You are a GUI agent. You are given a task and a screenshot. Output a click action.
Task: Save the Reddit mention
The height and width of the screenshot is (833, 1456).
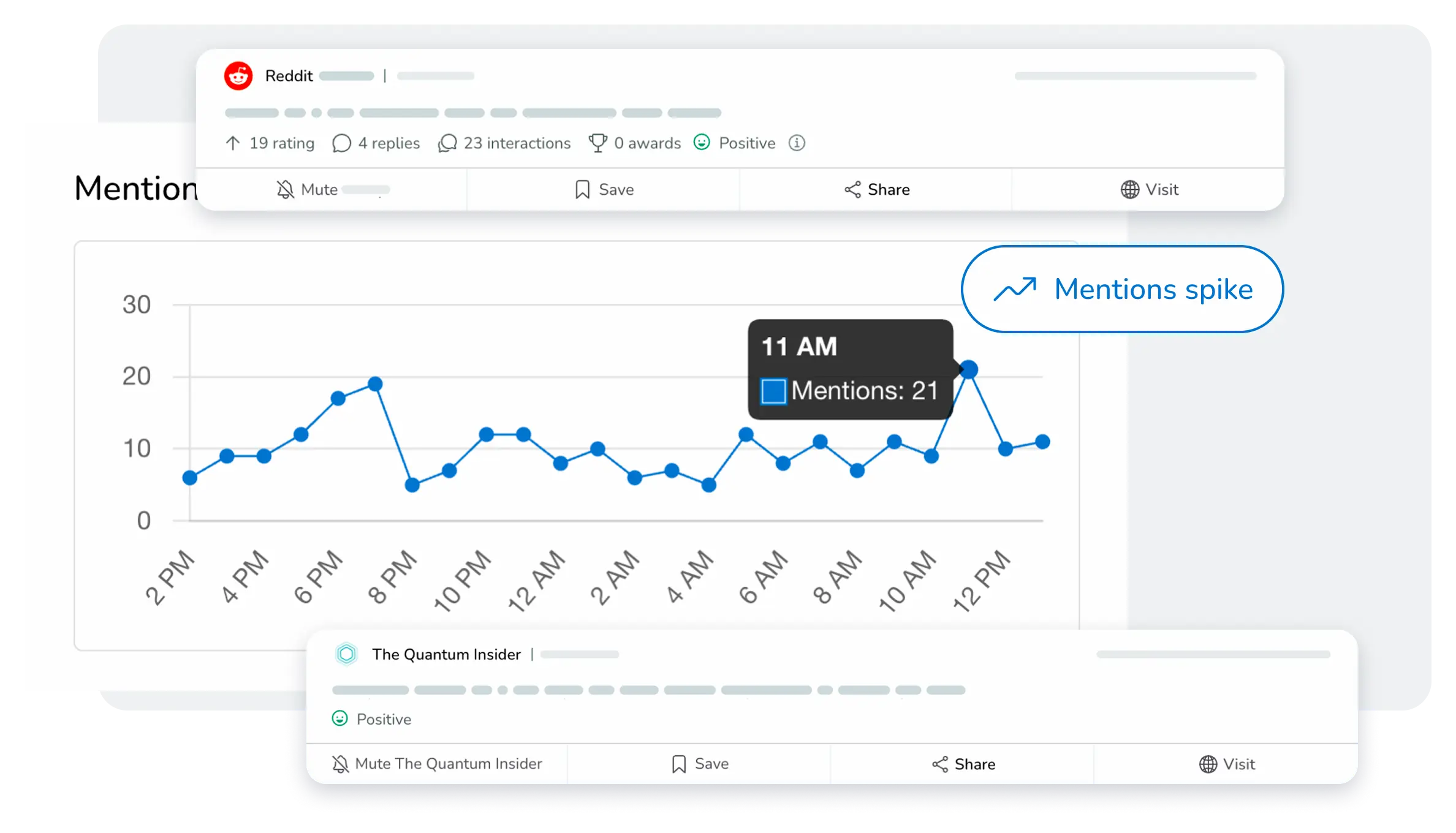604,190
